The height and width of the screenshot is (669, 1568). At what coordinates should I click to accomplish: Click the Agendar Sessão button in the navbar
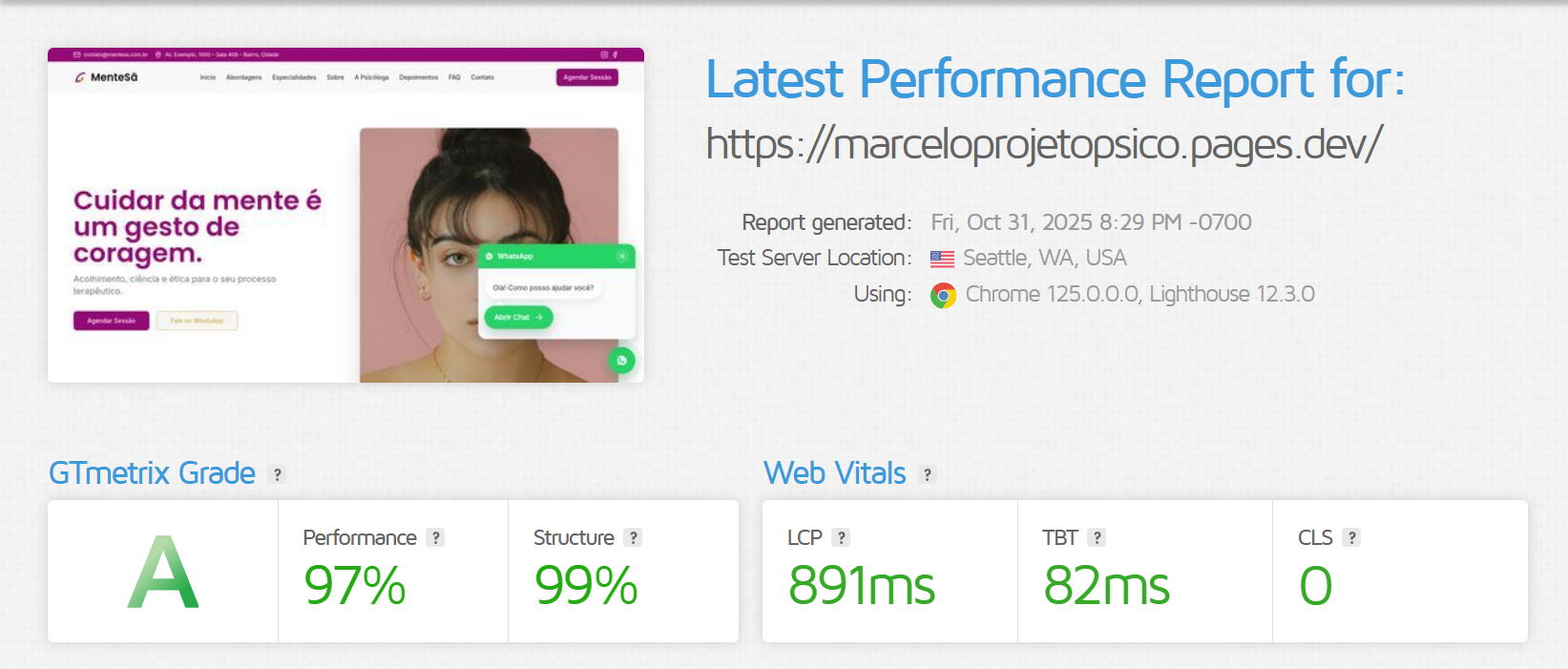click(586, 77)
